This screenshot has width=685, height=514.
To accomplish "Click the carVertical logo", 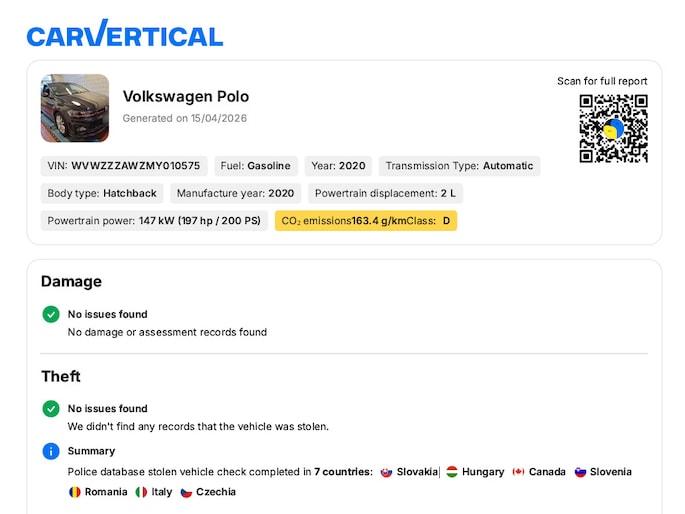I will coord(125,35).
